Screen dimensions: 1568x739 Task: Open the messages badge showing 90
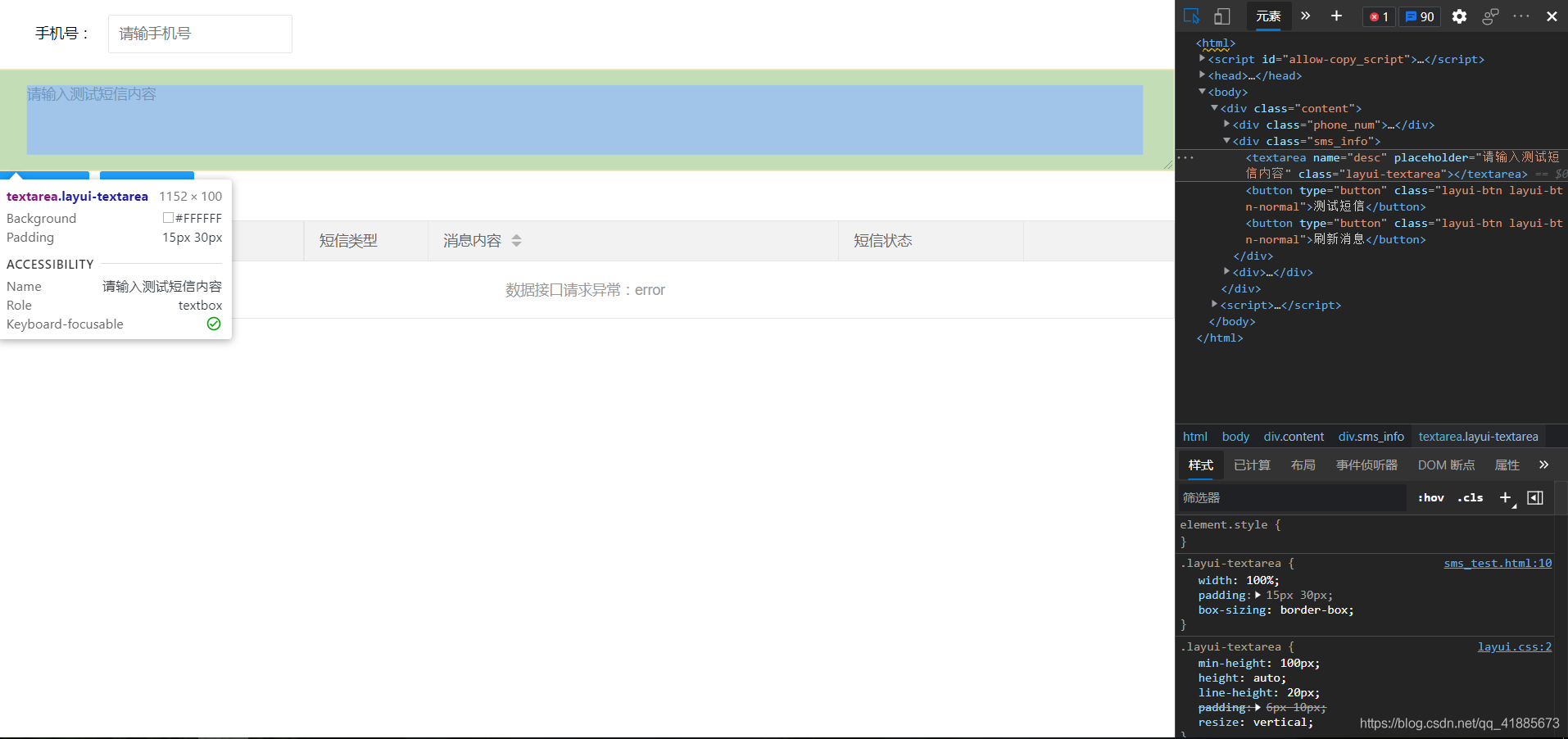coord(1420,16)
